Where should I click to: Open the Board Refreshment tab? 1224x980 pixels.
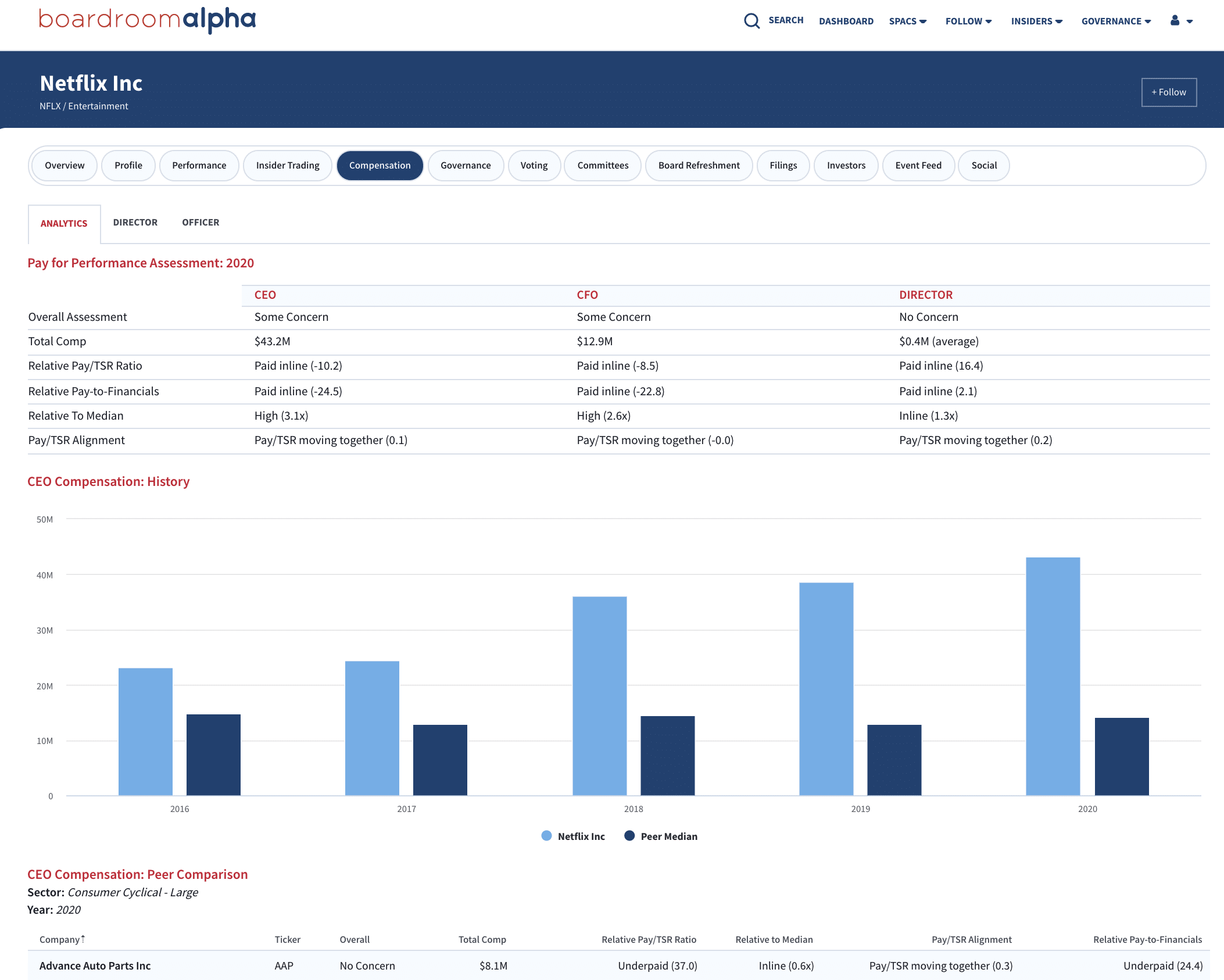tap(699, 166)
